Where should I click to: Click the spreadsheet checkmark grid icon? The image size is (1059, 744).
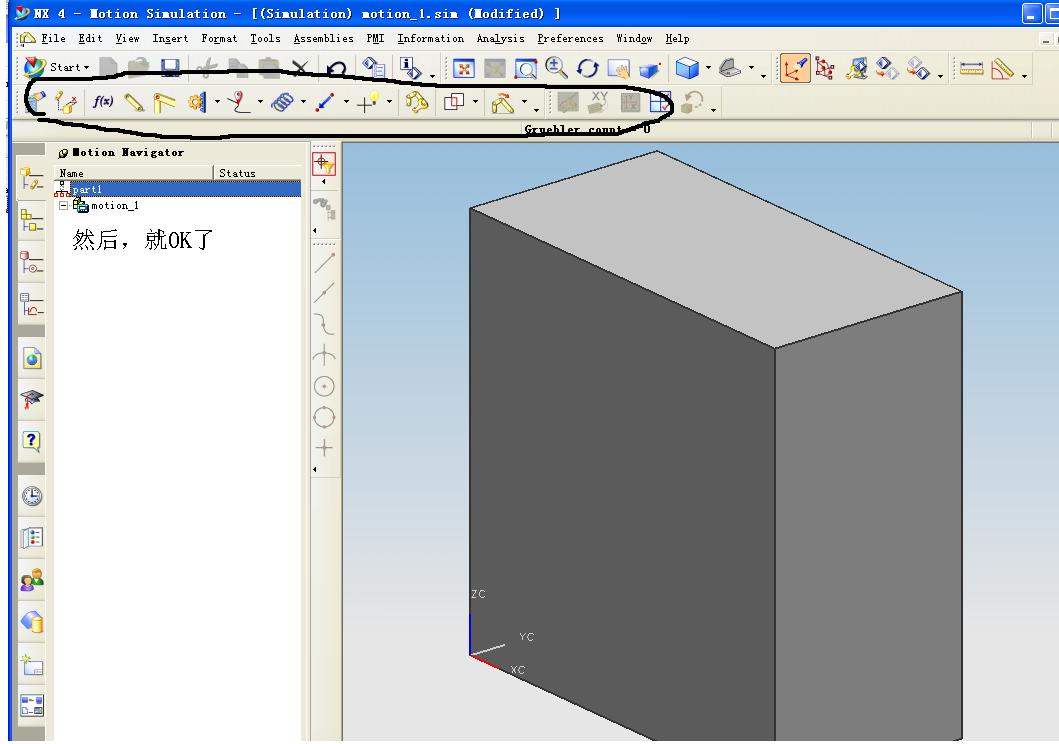tap(661, 102)
